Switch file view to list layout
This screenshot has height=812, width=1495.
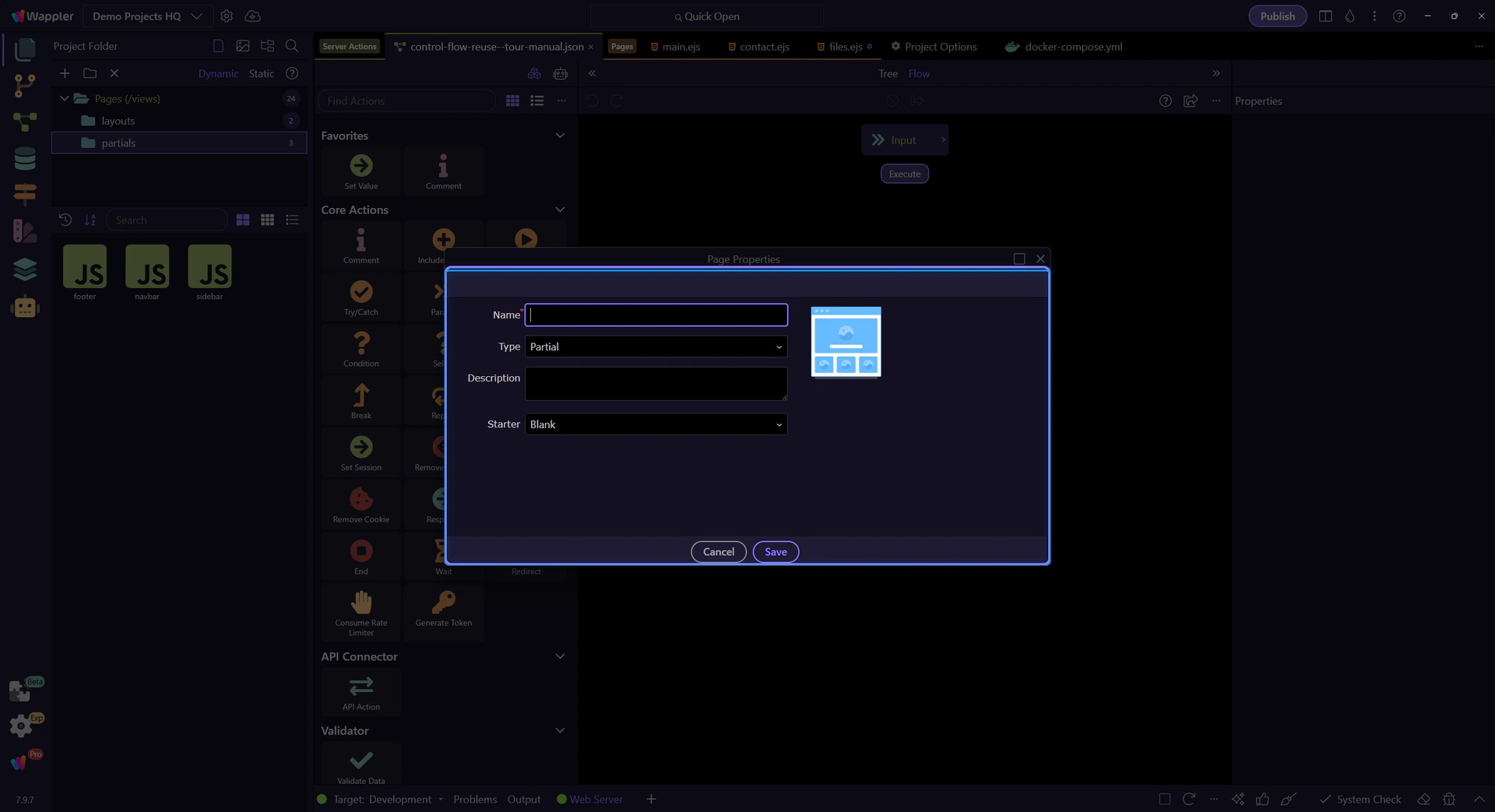pyautogui.click(x=292, y=220)
